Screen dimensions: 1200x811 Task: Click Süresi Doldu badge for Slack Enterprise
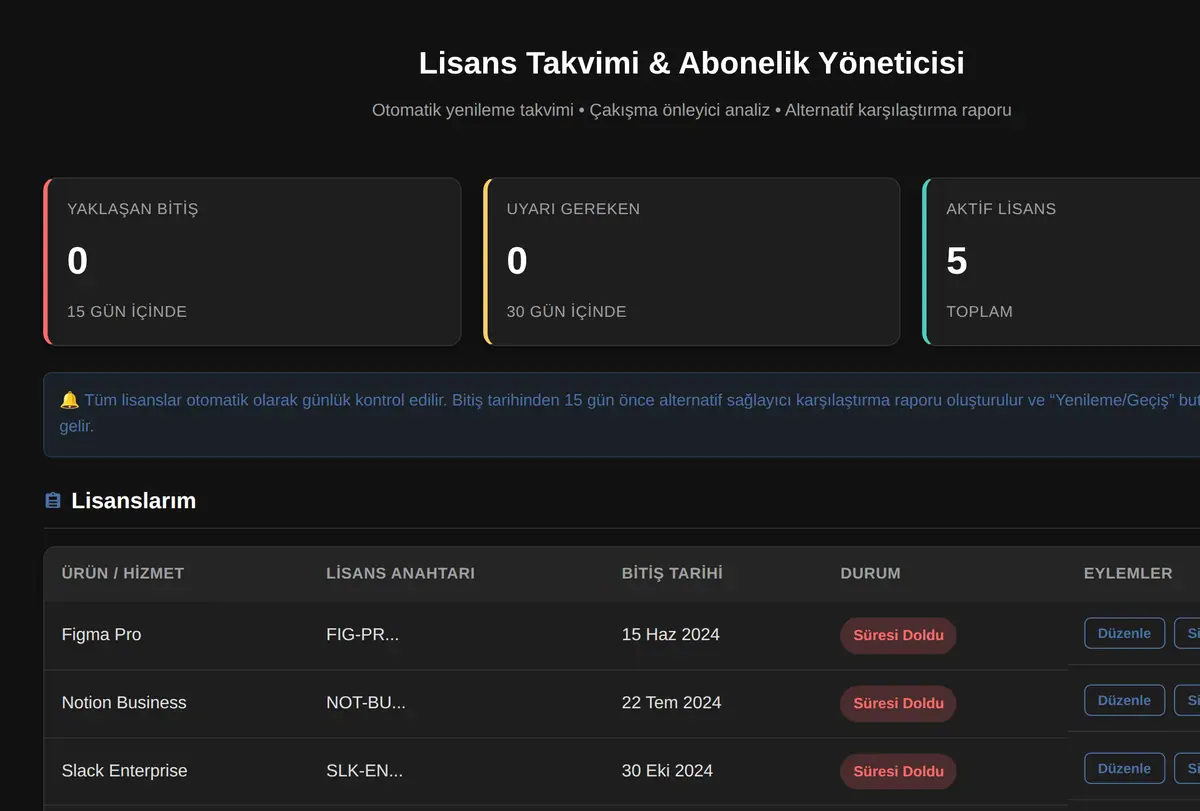point(898,771)
